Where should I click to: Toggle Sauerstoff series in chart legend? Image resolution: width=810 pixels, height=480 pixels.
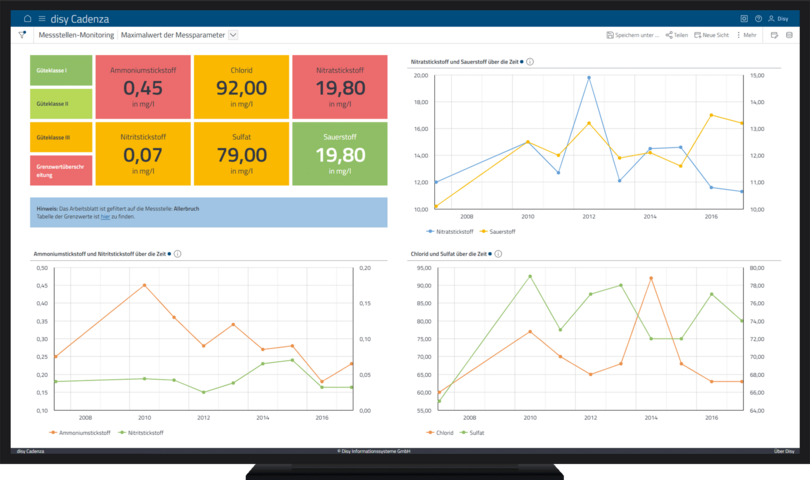click(x=497, y=231)
